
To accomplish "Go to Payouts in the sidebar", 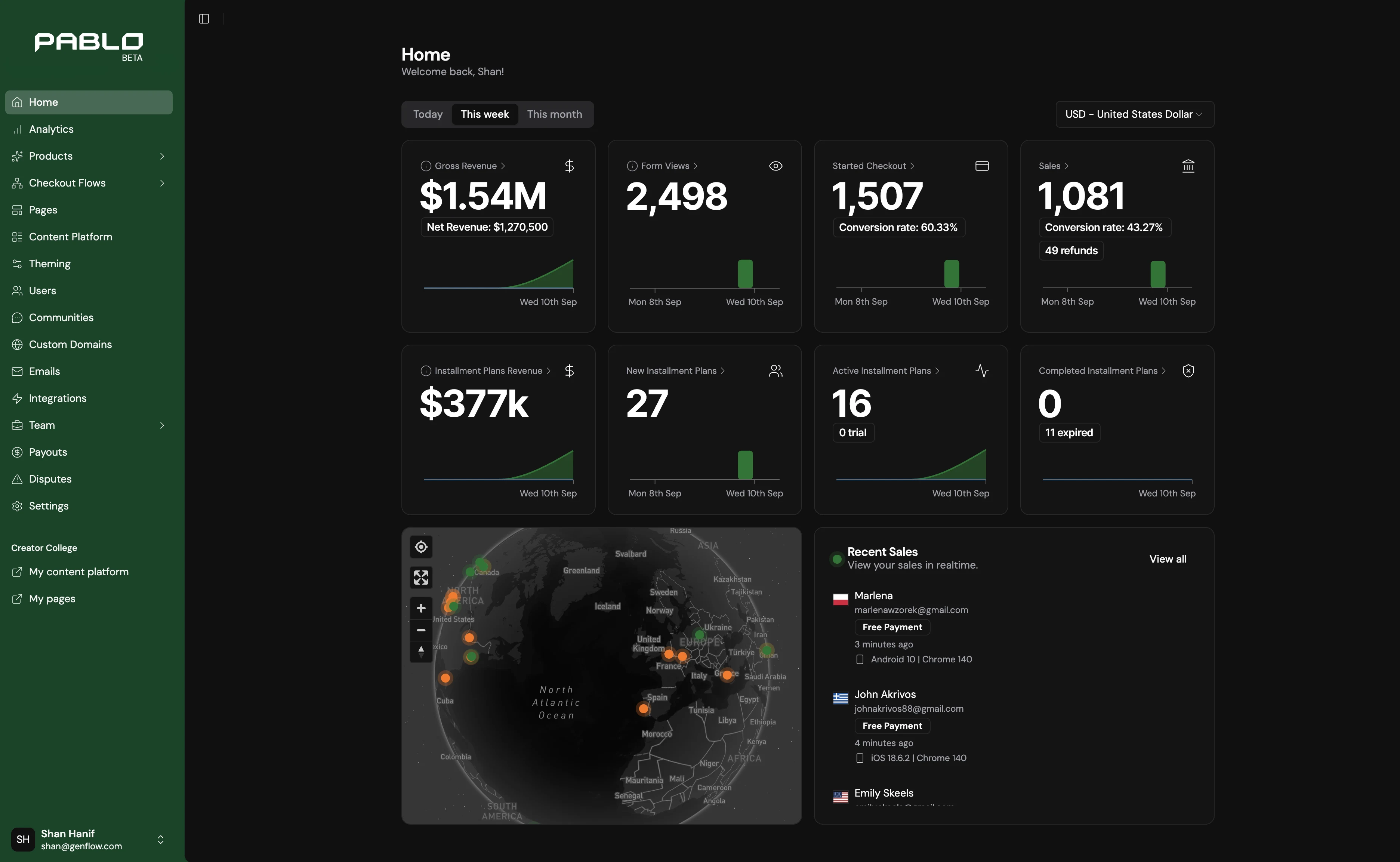I will click(x=48, y=452).
